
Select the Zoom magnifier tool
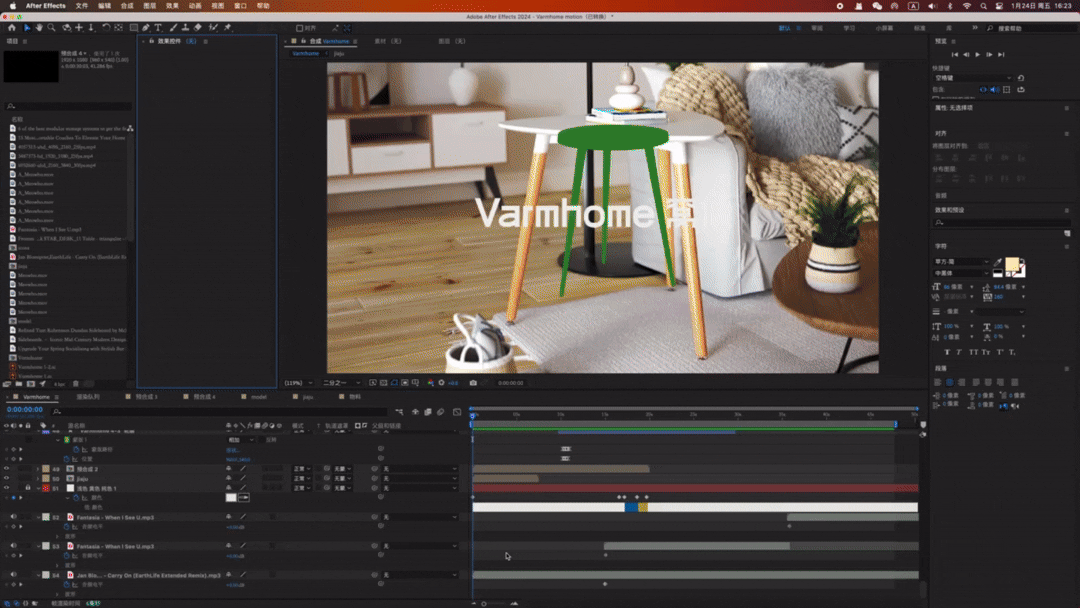tap(52, 28)
